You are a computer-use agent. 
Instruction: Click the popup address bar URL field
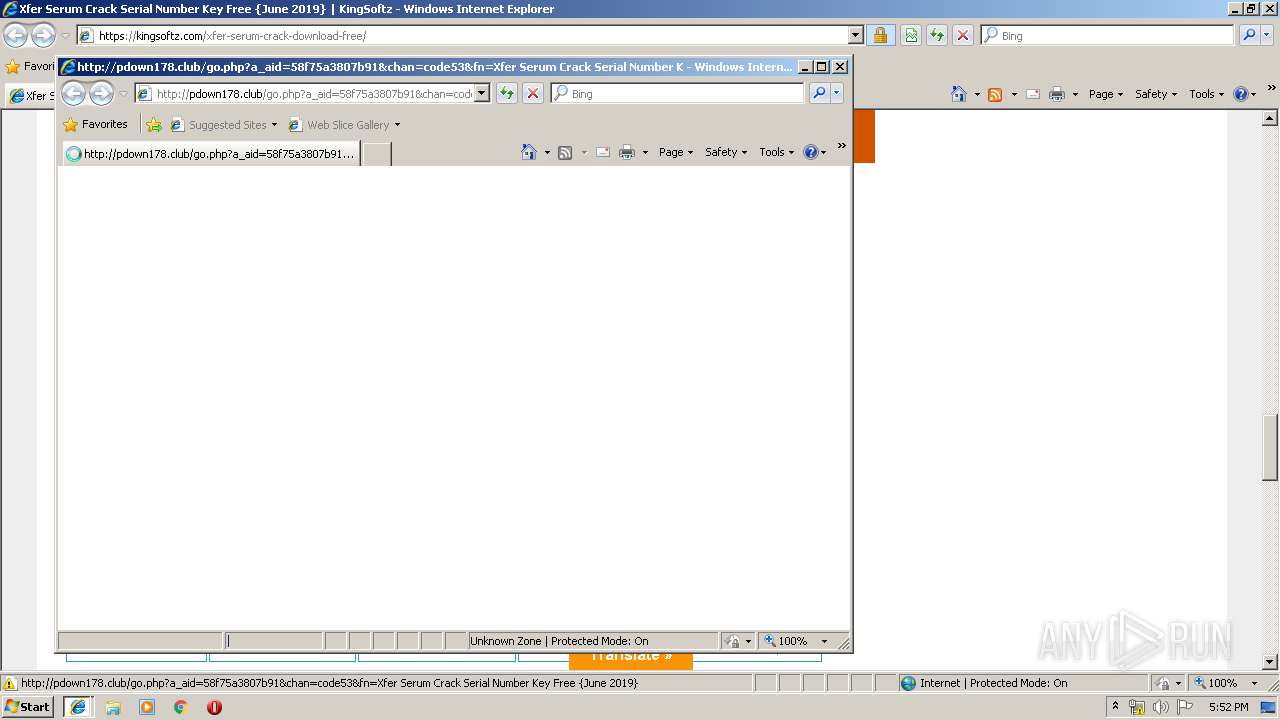pyautogui.click(x=313, y=93)
